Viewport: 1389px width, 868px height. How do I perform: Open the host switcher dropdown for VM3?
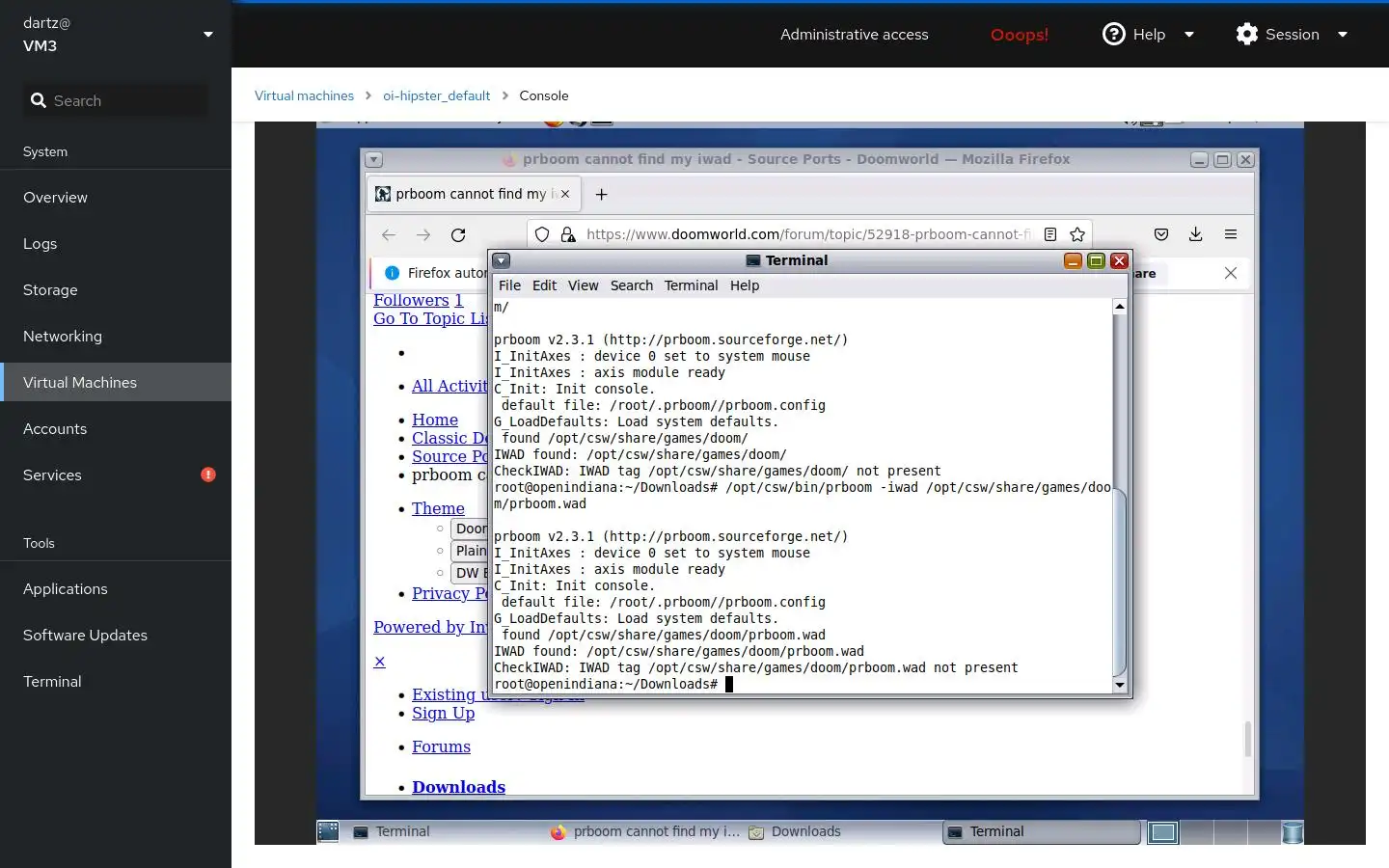207,35
